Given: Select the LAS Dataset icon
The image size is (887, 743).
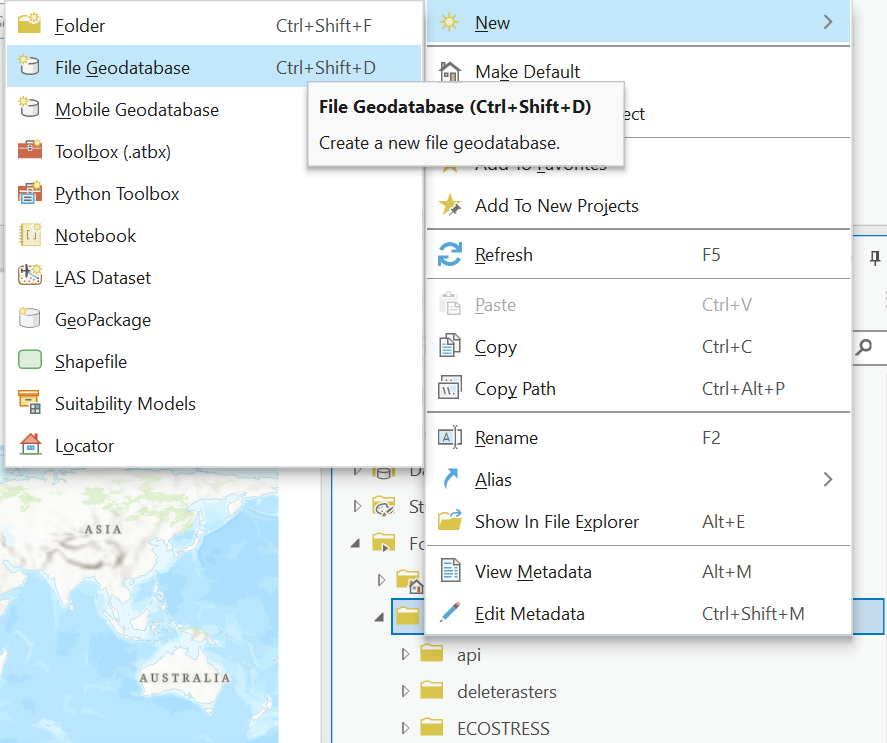Looking at the screenshot, I should [x=29, y=278].
